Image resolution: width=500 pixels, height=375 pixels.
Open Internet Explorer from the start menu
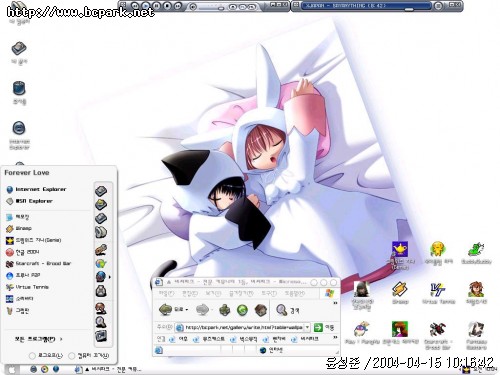[x=36, y=189]
